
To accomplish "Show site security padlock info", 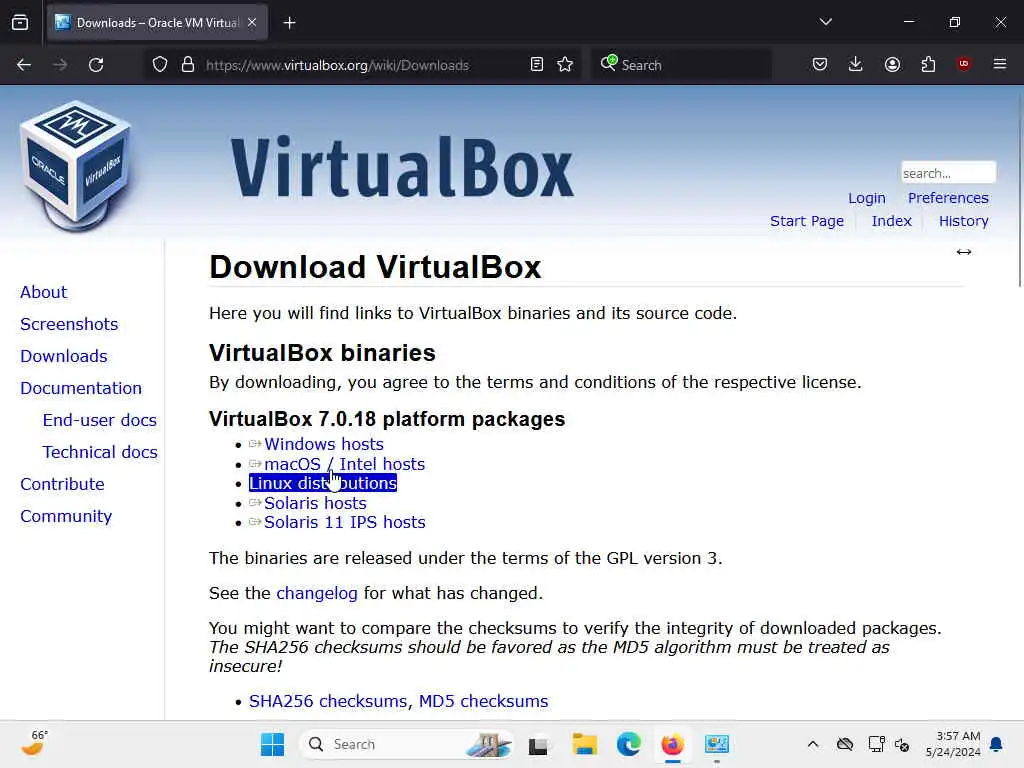I will pyautogui.click(x=188, y=65).
